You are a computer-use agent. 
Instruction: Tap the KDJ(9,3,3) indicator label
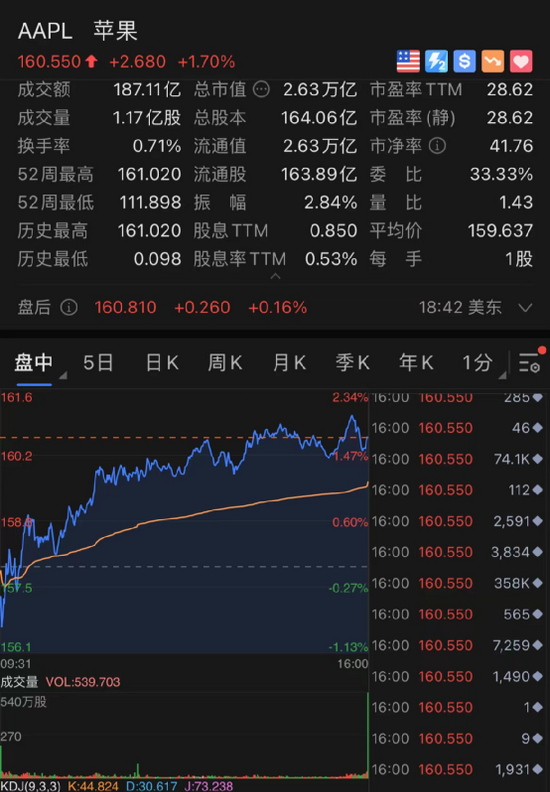[x=30, y=786]
